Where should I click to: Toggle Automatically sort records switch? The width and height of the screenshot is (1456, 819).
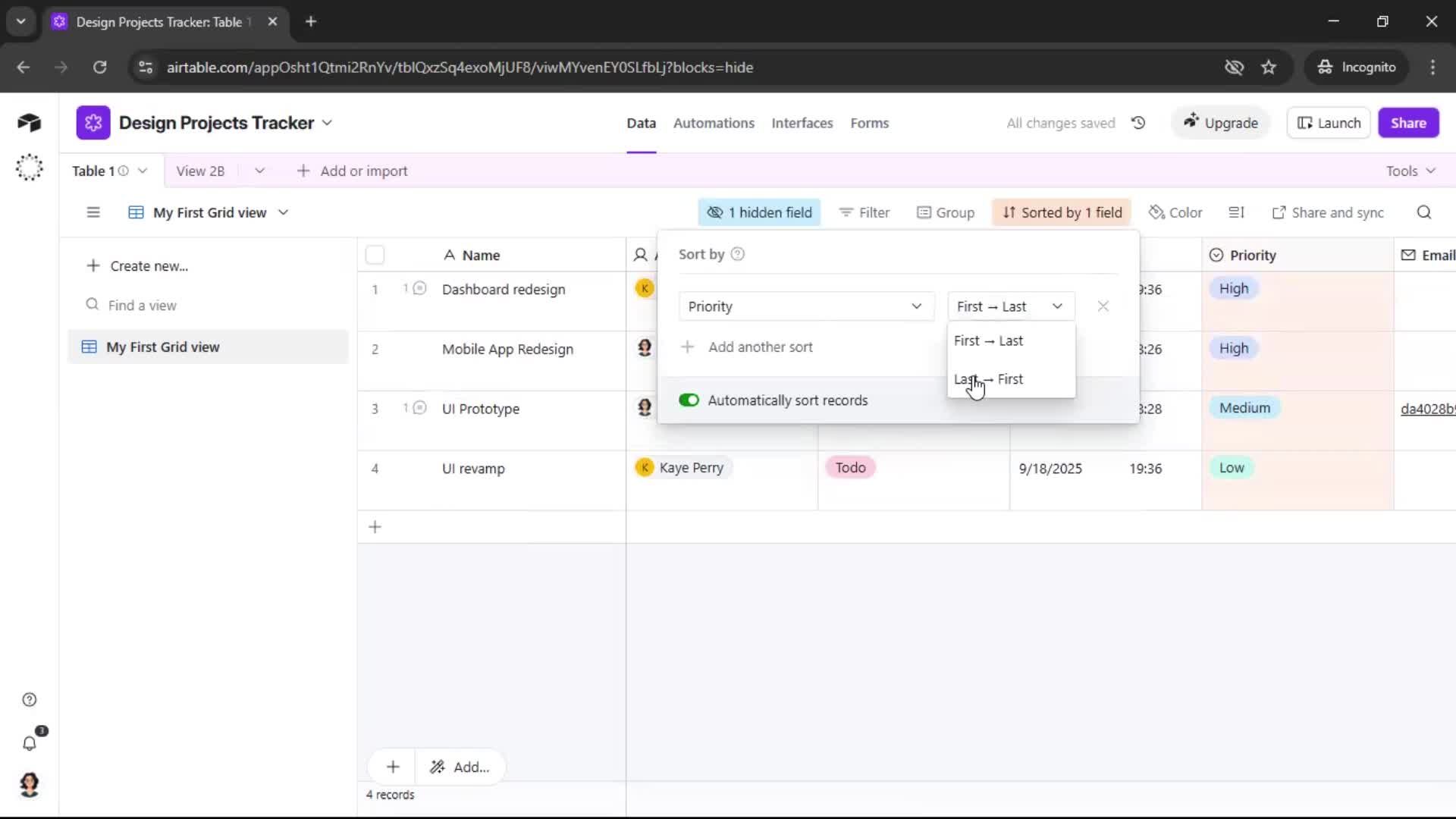689,400
